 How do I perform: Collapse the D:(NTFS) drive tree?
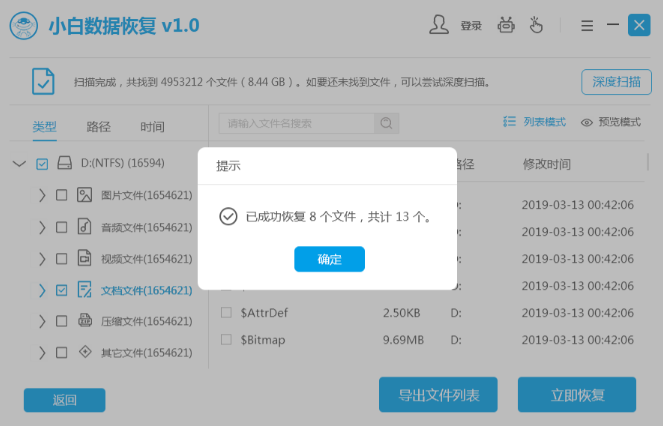19,163
